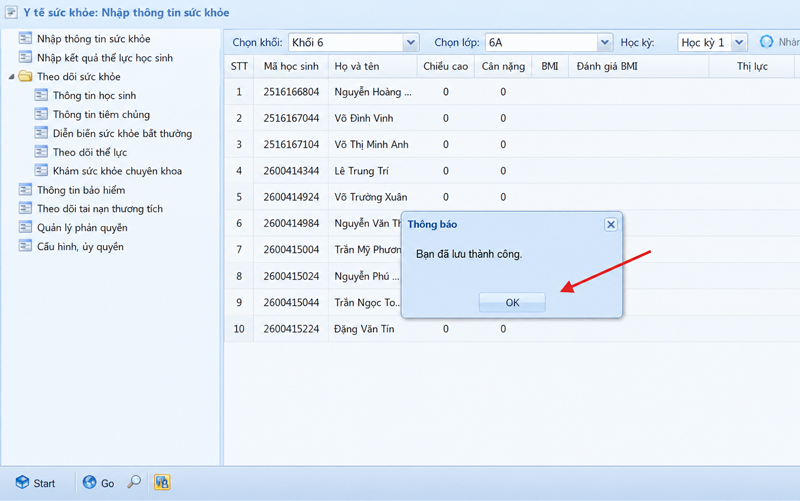Screen dimensions: 800x501
Task: Click Chiều cao cell of Nguyễn Hoàng row
Action: [445, 92]
